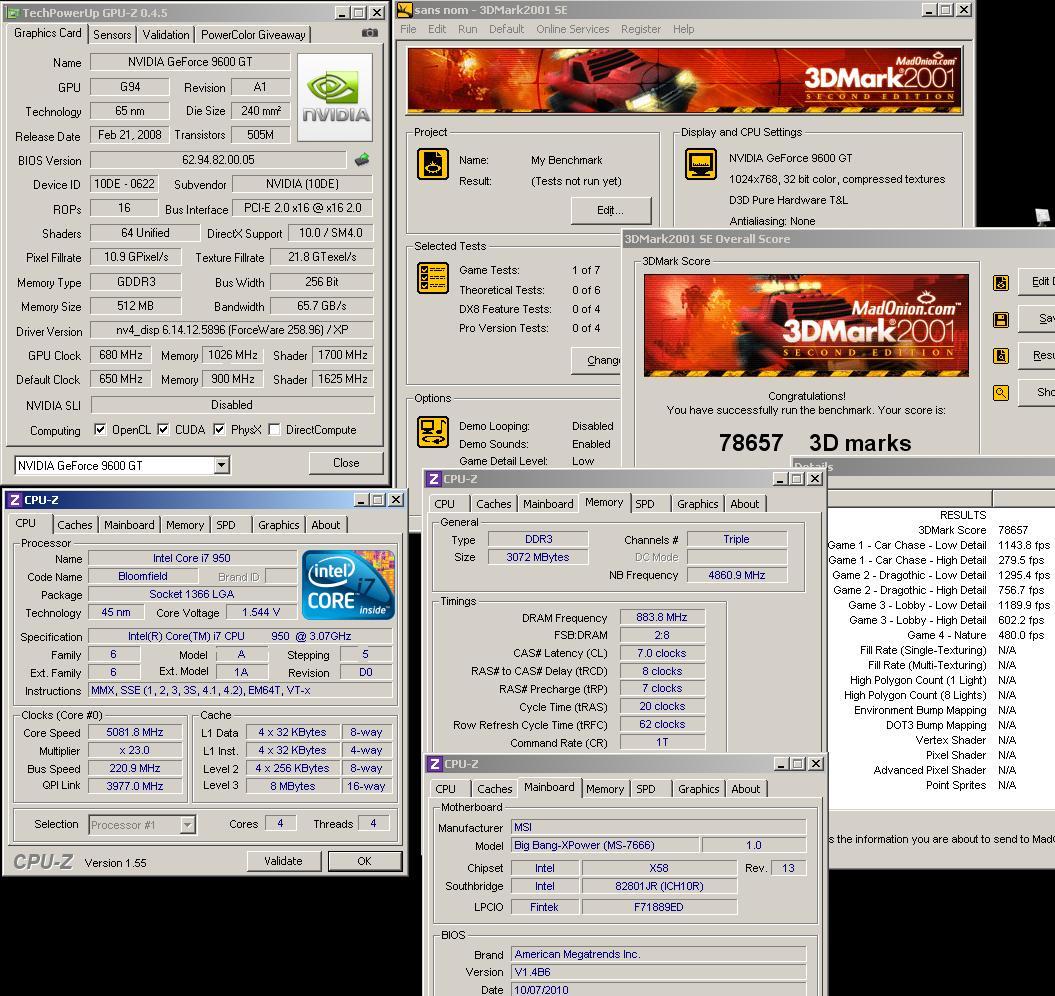Click the Validate button in CPU-Z
This screenshot has width=1055, height=996.
[283, 861]
